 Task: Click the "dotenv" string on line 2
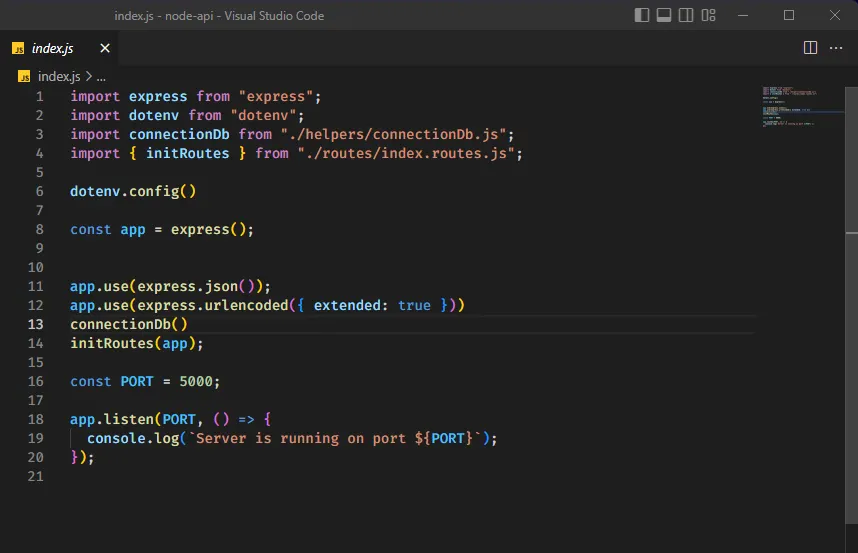pos(263,115)
